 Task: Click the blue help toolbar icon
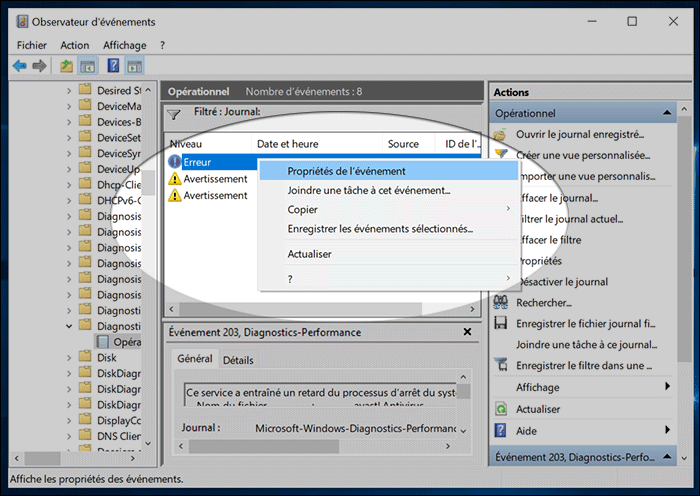click(113, 66)
